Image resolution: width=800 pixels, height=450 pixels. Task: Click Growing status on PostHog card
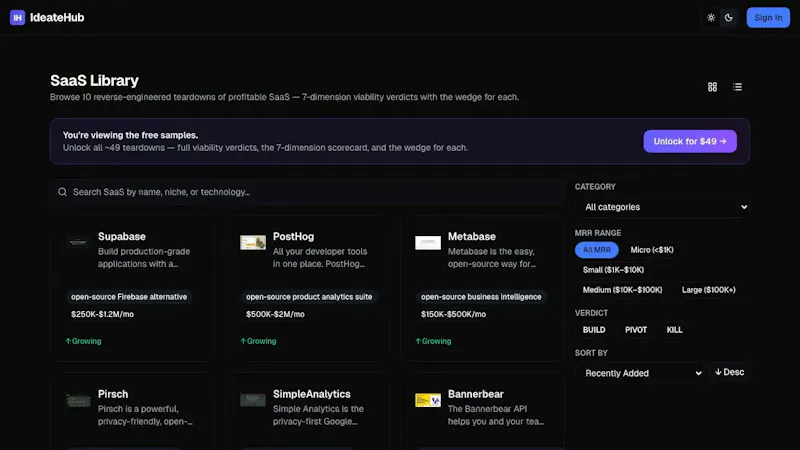point(259,341)
